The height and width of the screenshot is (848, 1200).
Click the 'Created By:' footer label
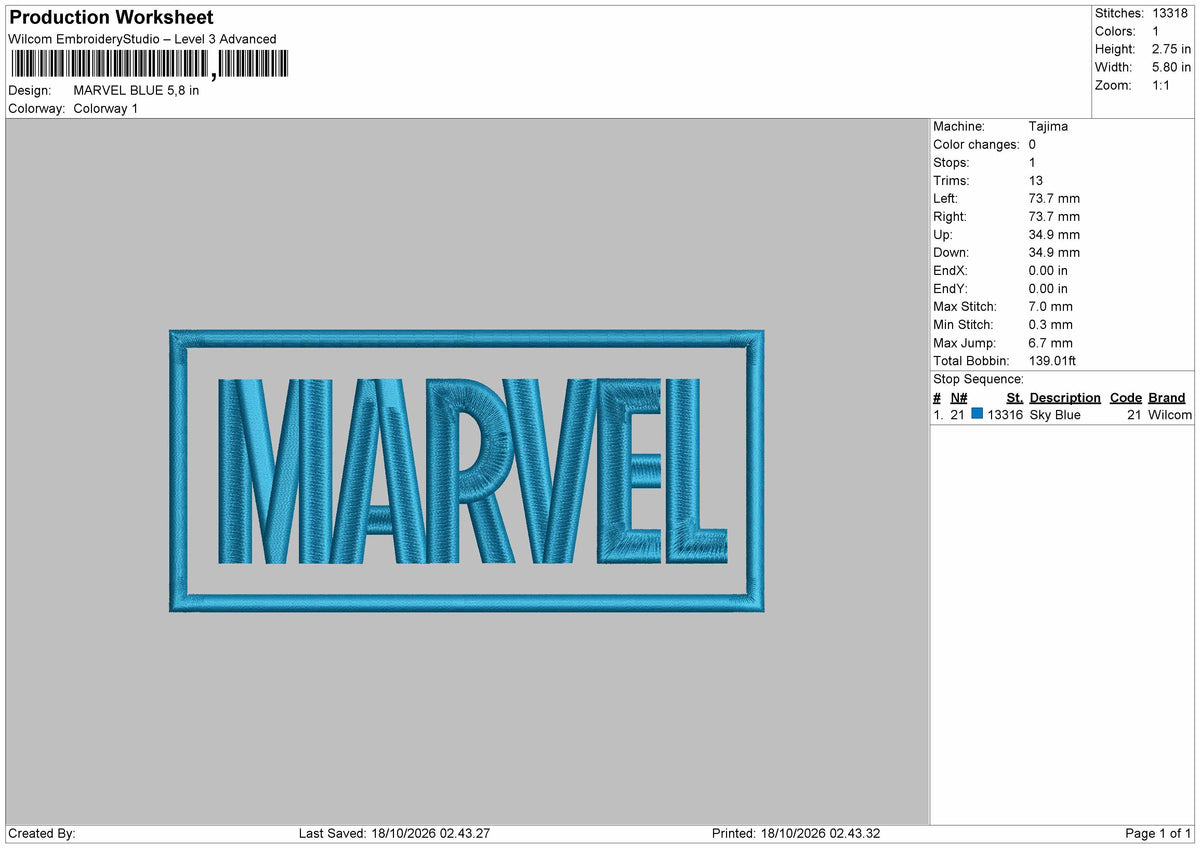42,833
